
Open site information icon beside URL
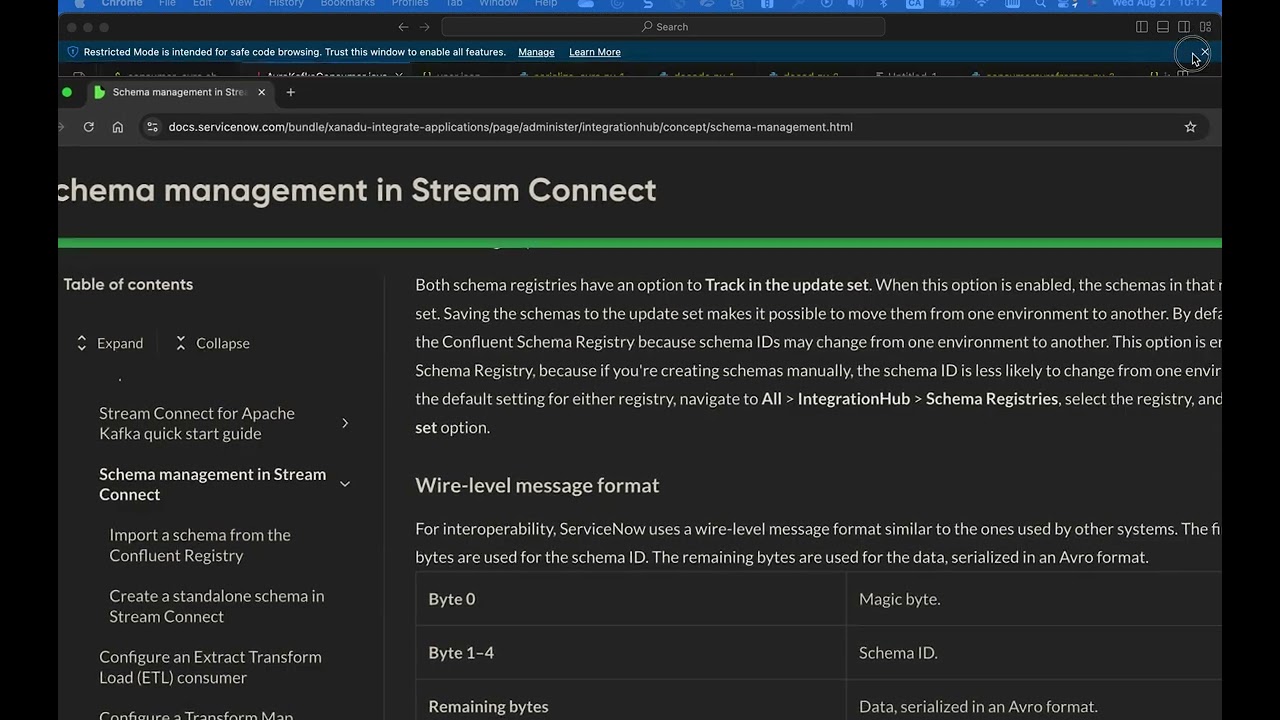152,127
